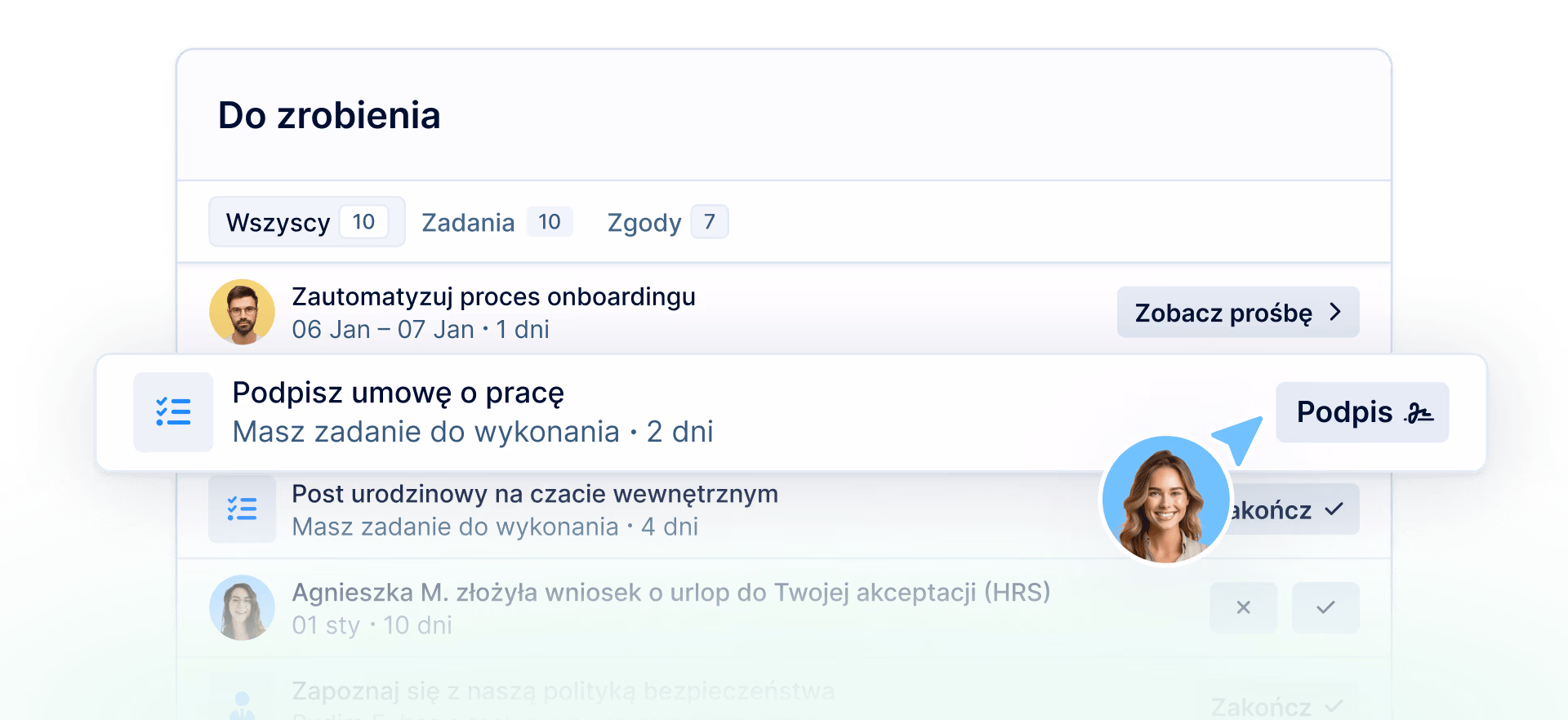Open task Zautomatyzuj proces onboardingu
The image size is (1568, 720).
493,297
